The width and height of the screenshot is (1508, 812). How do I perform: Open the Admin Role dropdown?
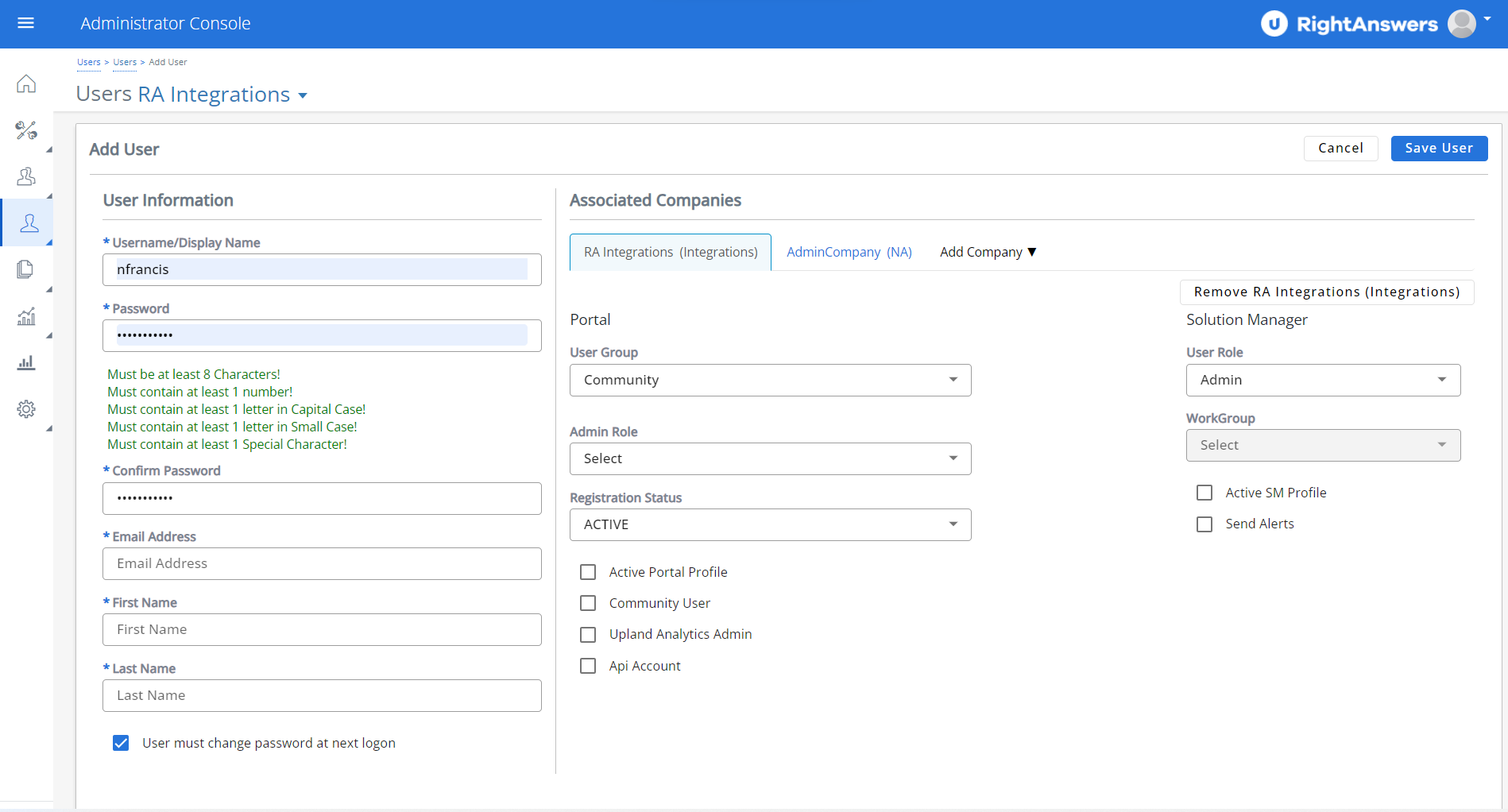pyautogui.click(x=770, y=458)
